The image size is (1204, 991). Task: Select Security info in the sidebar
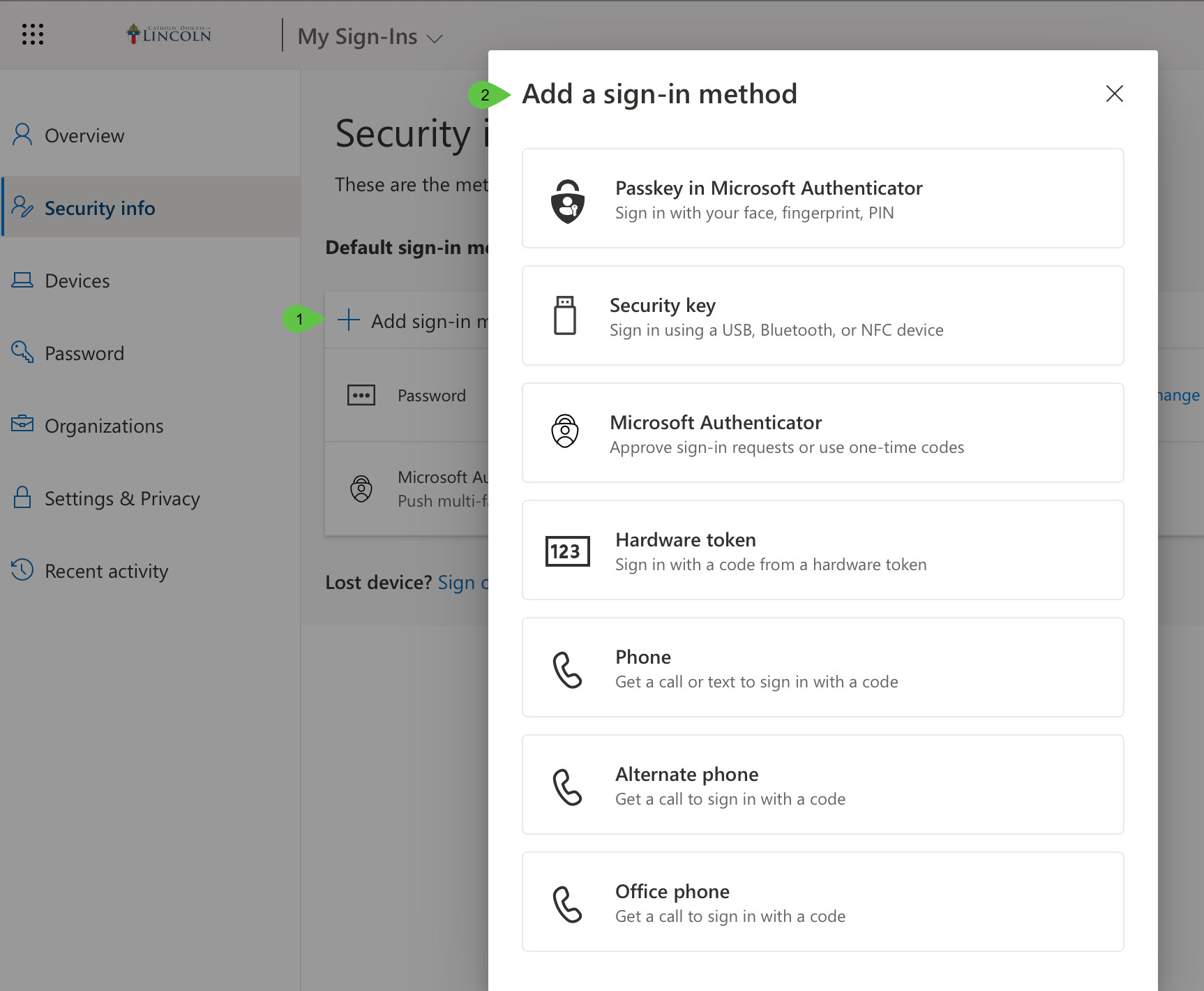coord(151,208)
